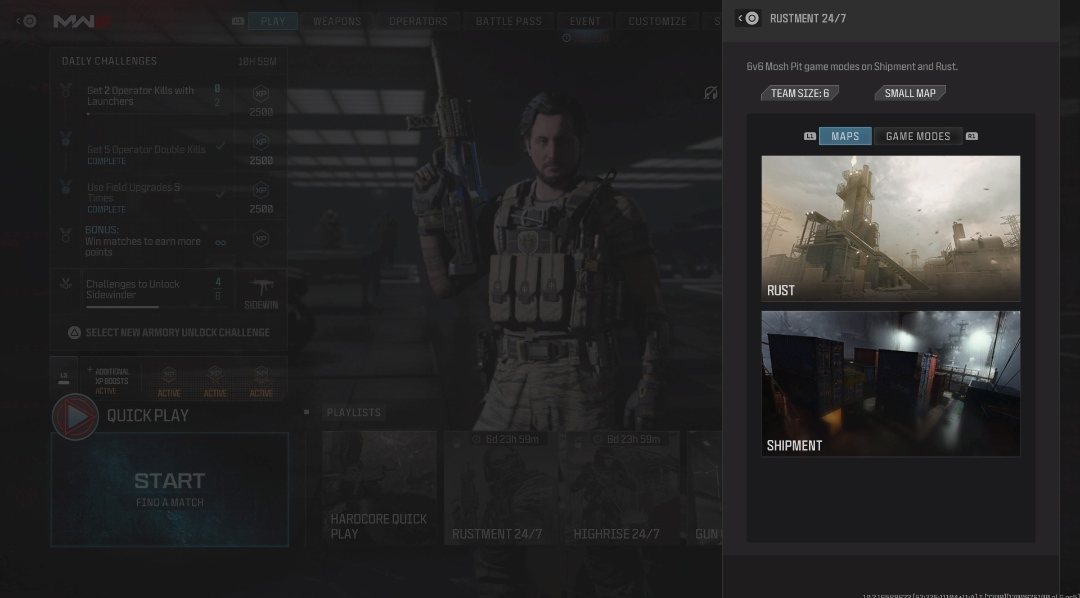Open the Battle Pass menu tab
This screenshot has width=1080, height=598.
pos(509,21)
